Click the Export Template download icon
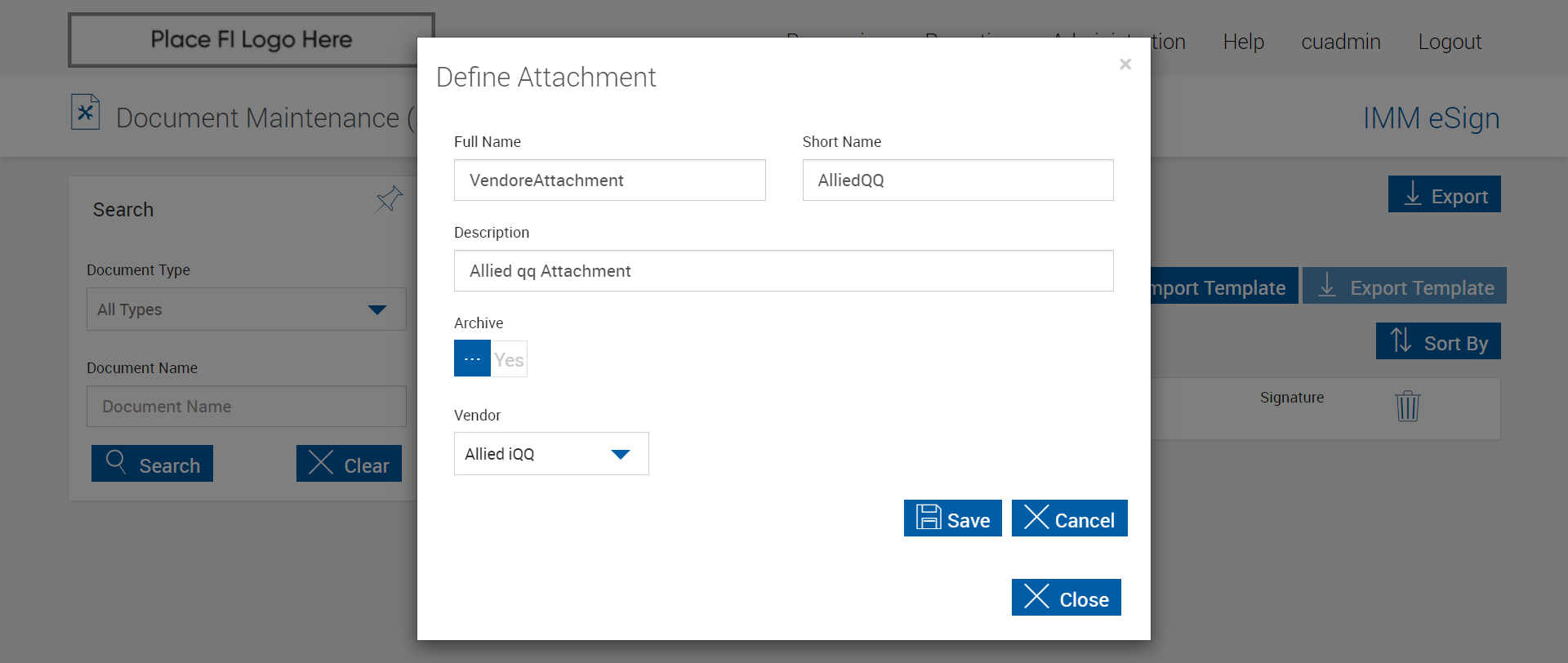The image size is (1568, 663). coord(1327,286)
